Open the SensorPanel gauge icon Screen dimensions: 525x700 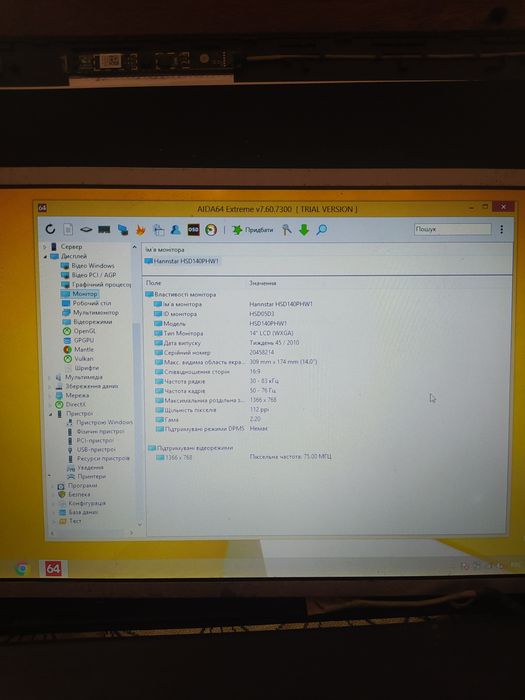click(x=211, y=229)
